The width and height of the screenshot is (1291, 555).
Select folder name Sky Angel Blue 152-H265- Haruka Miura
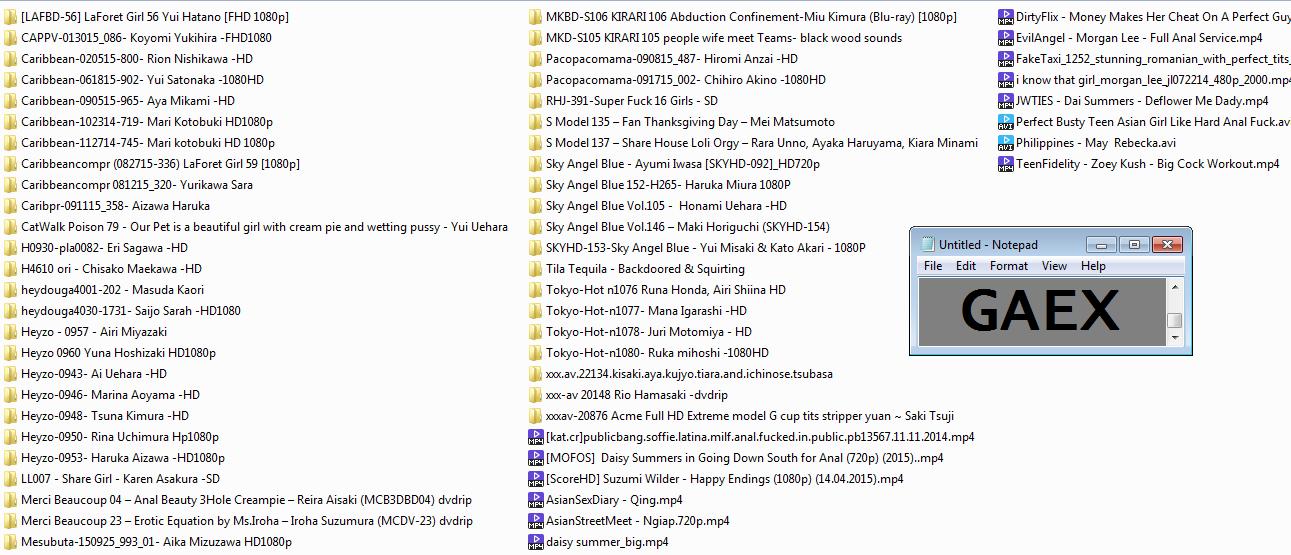coord(668,185)
